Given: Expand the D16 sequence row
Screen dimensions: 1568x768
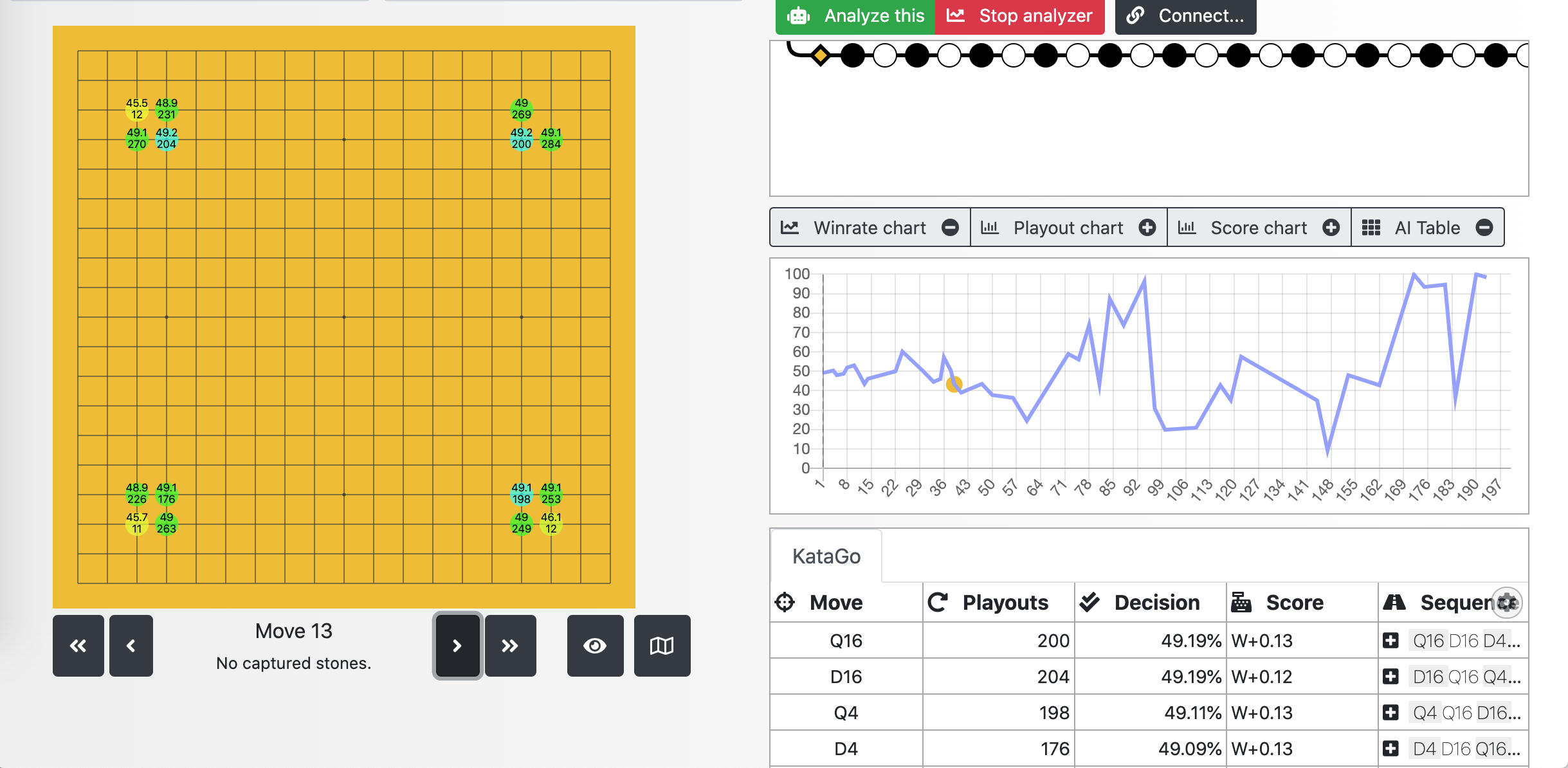Looking at the screenshot, I should (x=1390, y=677).
